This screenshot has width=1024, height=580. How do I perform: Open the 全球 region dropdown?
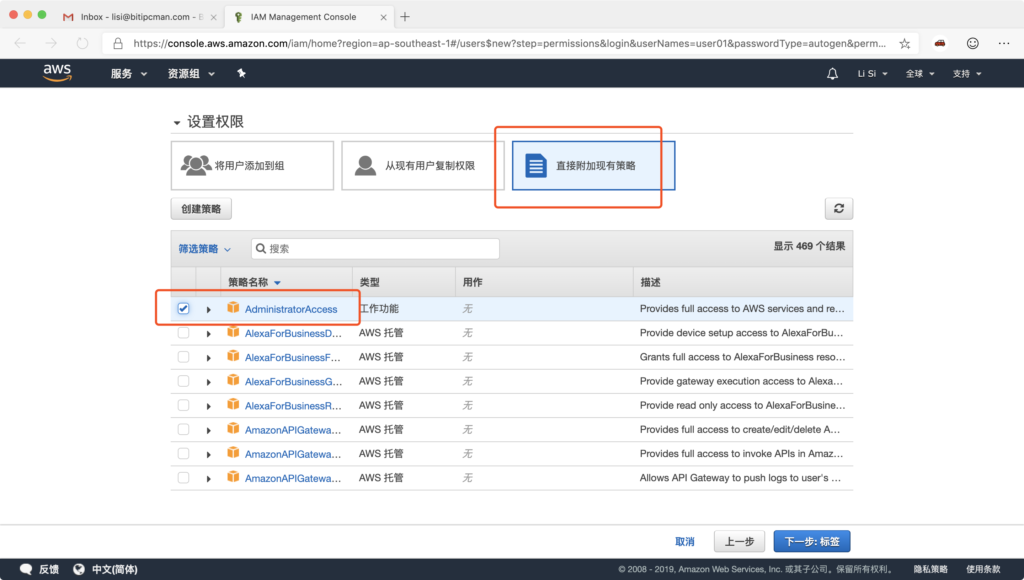920,74
